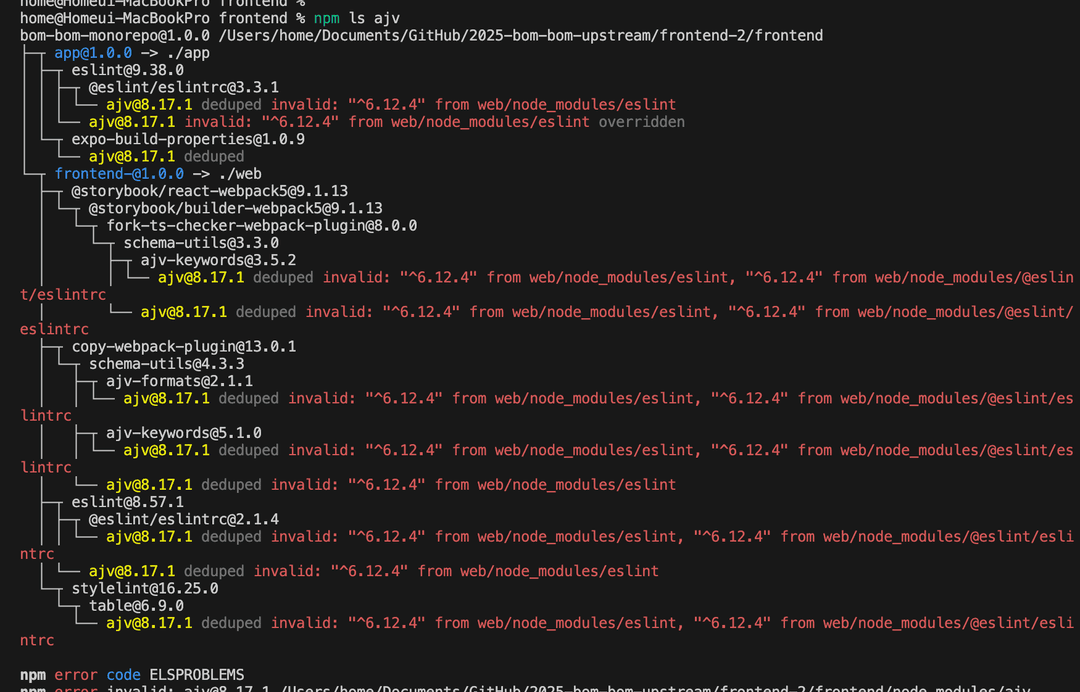Click 'ajv@8.17.1' on the overridden line
Image resolution: width=1080 pixels, height=692 pixels.
132,122
